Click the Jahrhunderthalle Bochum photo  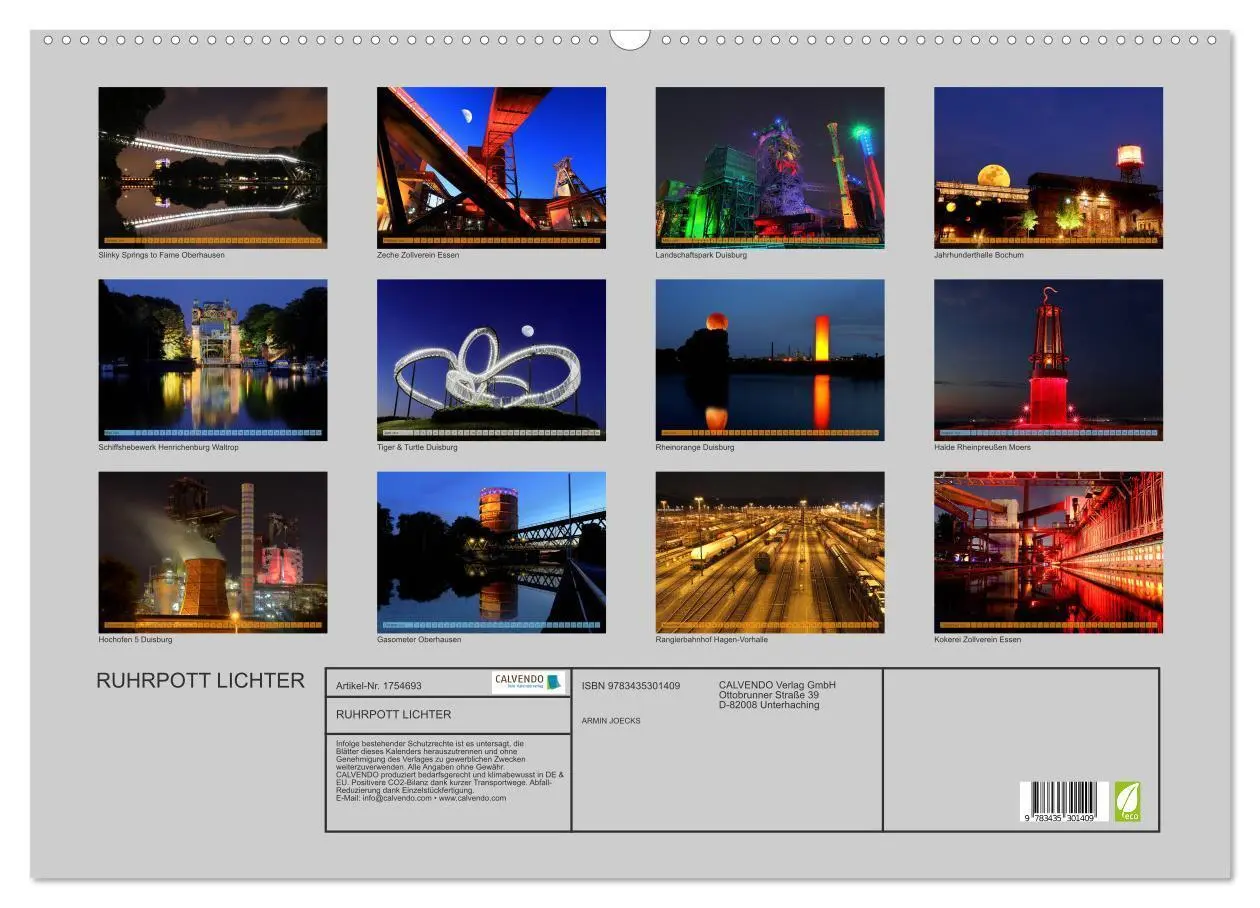[x=1048, y=167]
